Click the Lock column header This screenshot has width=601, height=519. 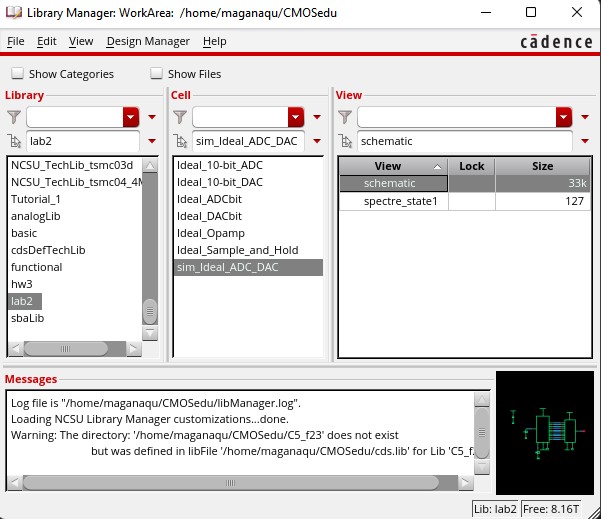[471, 166]
